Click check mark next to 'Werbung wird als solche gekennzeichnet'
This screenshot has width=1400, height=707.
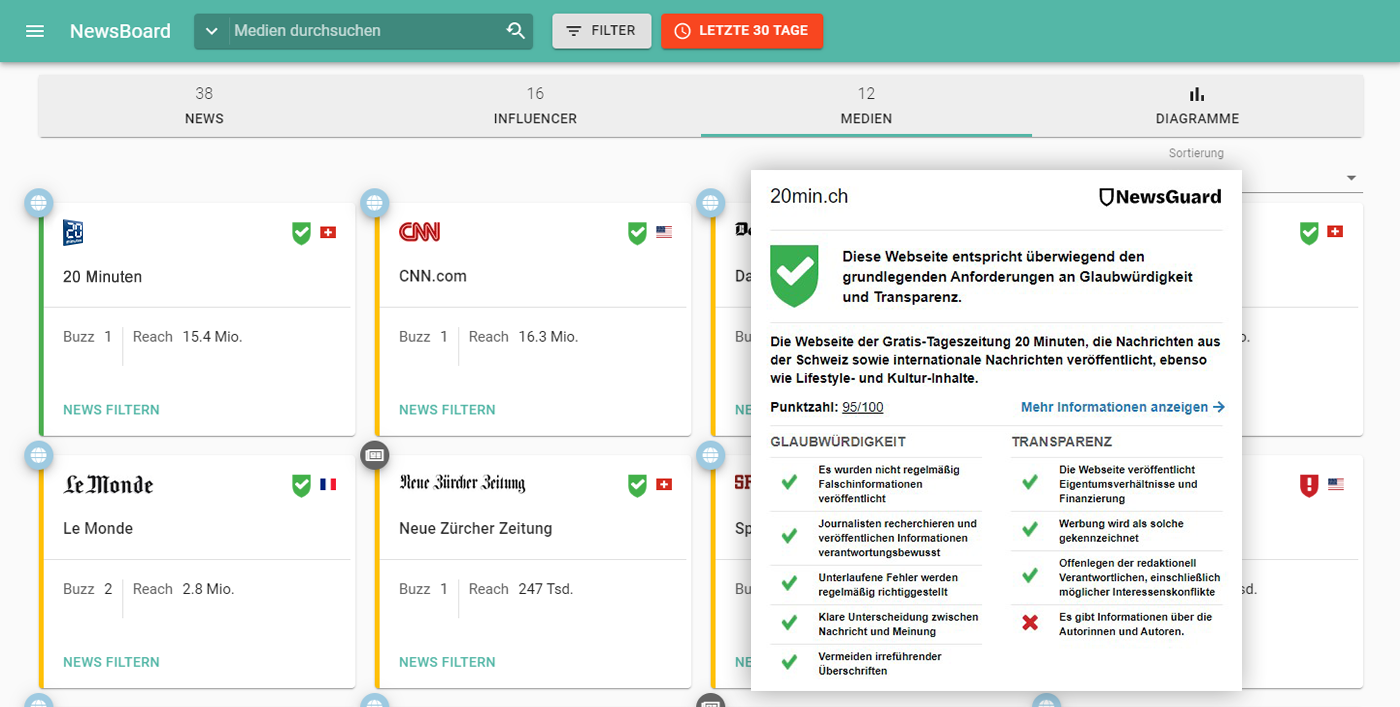pyautogui.click(x=1030, y=531)
